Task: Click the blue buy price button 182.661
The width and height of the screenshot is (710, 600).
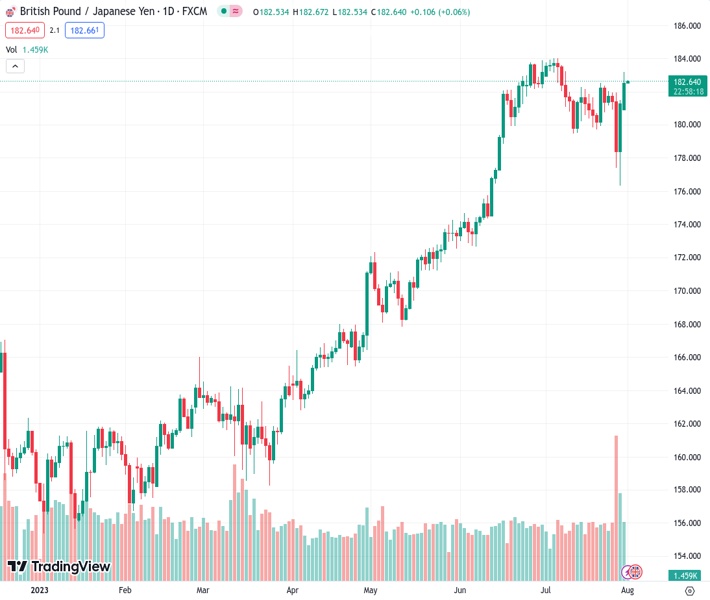Action: point(84,30)
